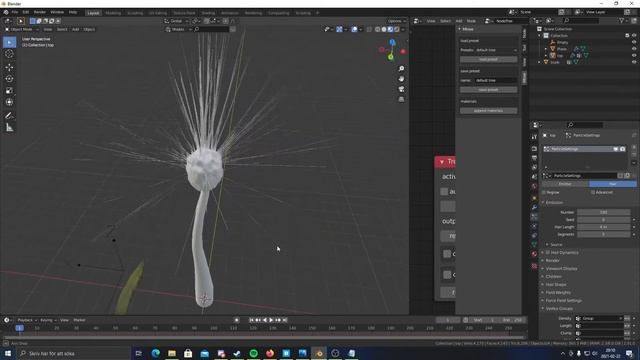Image resolution: width=640 pixels, height=360 pixels.
Task: Activate the 3D Cursor tool
Action: [9, 54]
